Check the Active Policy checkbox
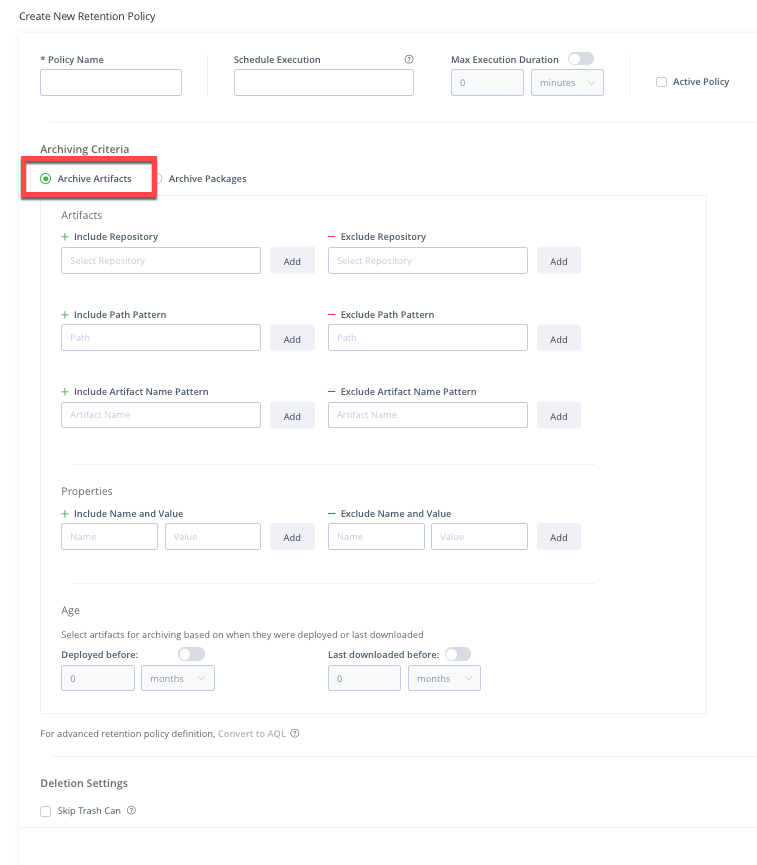The width and height of the screenshot is (757, 865). (x=661, y=82)
